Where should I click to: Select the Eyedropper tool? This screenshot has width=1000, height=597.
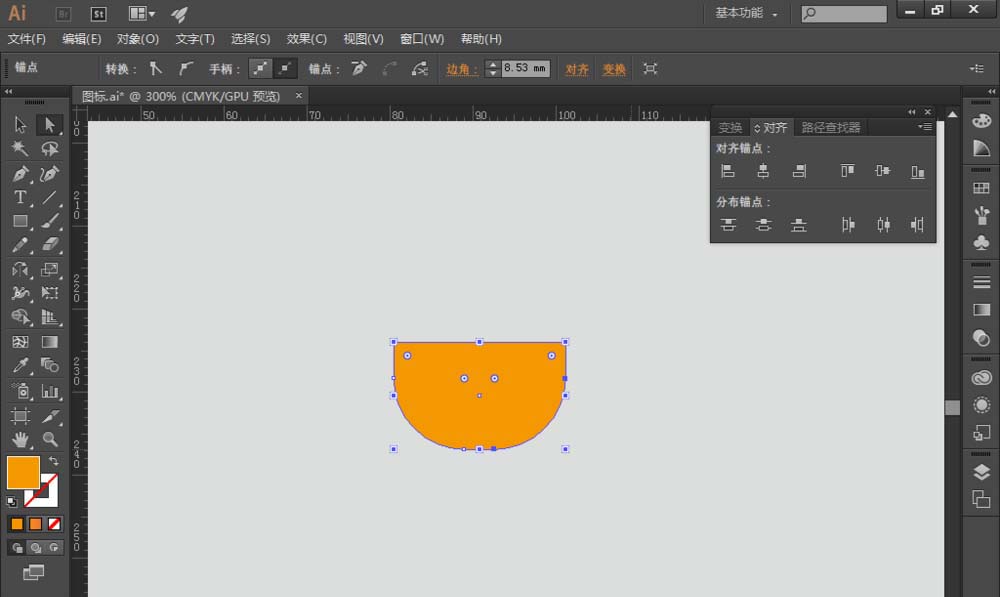pos(20,365)
